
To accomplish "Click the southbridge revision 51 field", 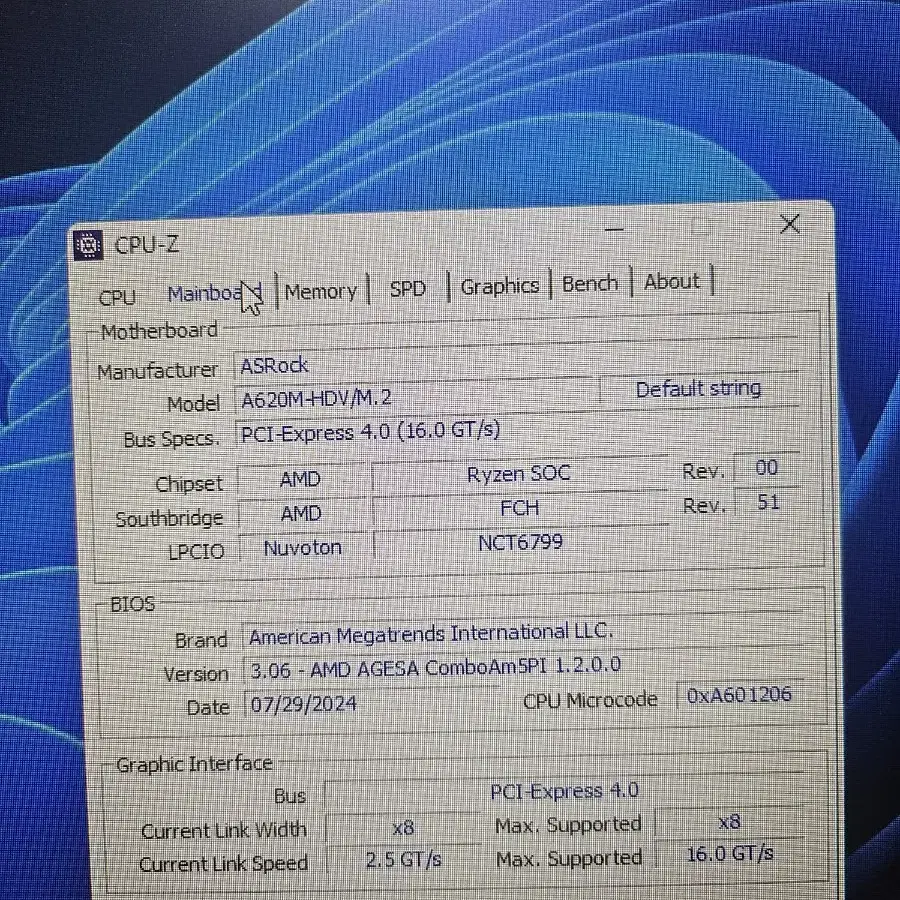I will point(767,502).
